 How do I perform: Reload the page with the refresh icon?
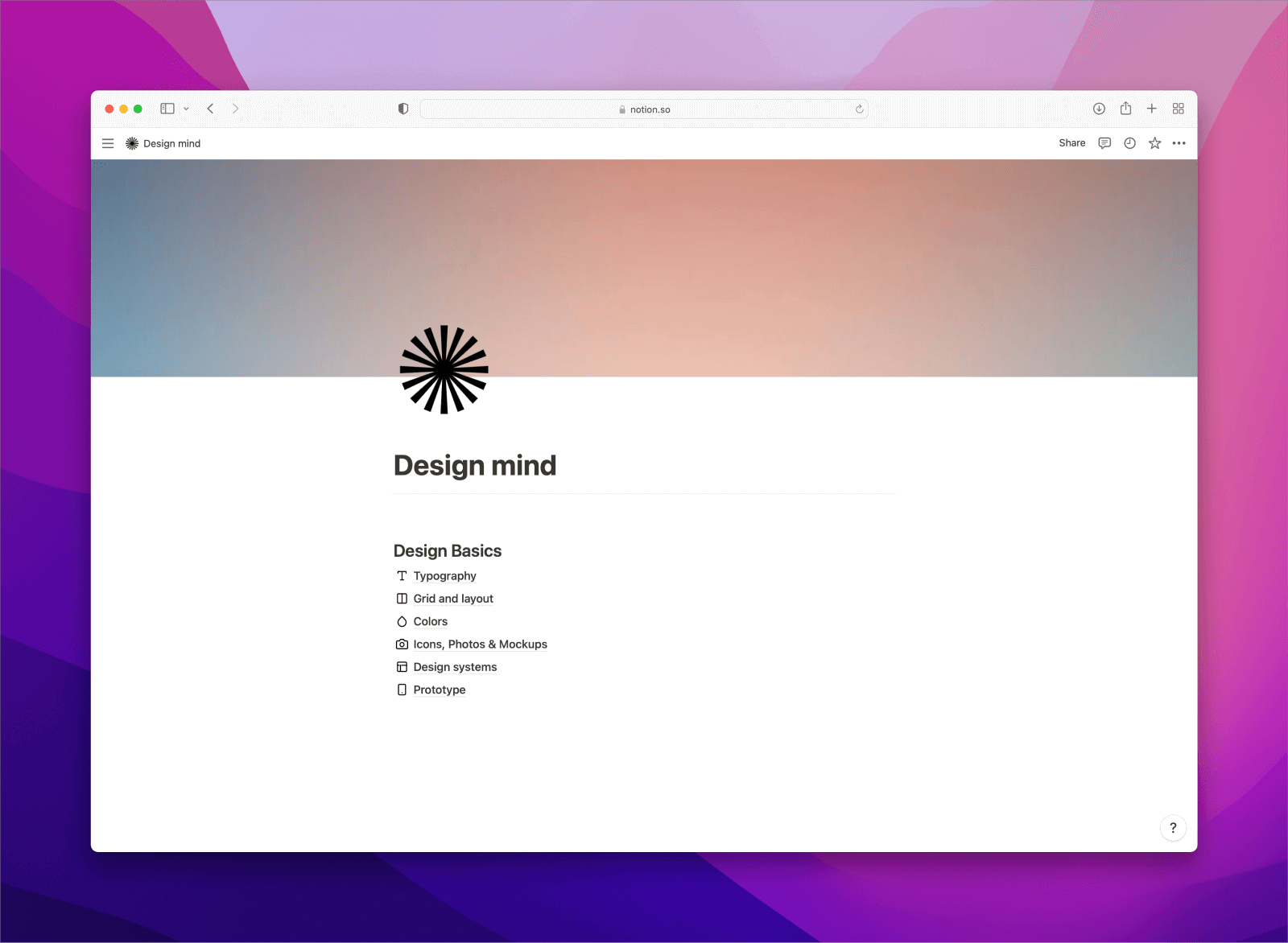[x=859, y=109]
